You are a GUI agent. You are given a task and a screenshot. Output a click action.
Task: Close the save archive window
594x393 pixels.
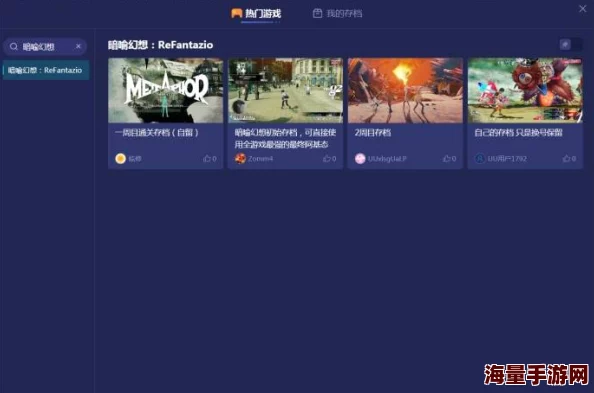coord(582,8)
